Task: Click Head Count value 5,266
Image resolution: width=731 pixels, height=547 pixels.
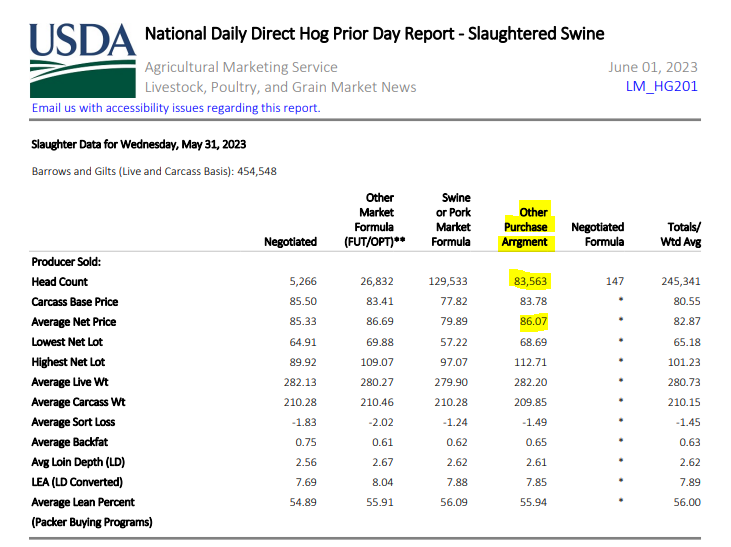Action: coord(303,281)
